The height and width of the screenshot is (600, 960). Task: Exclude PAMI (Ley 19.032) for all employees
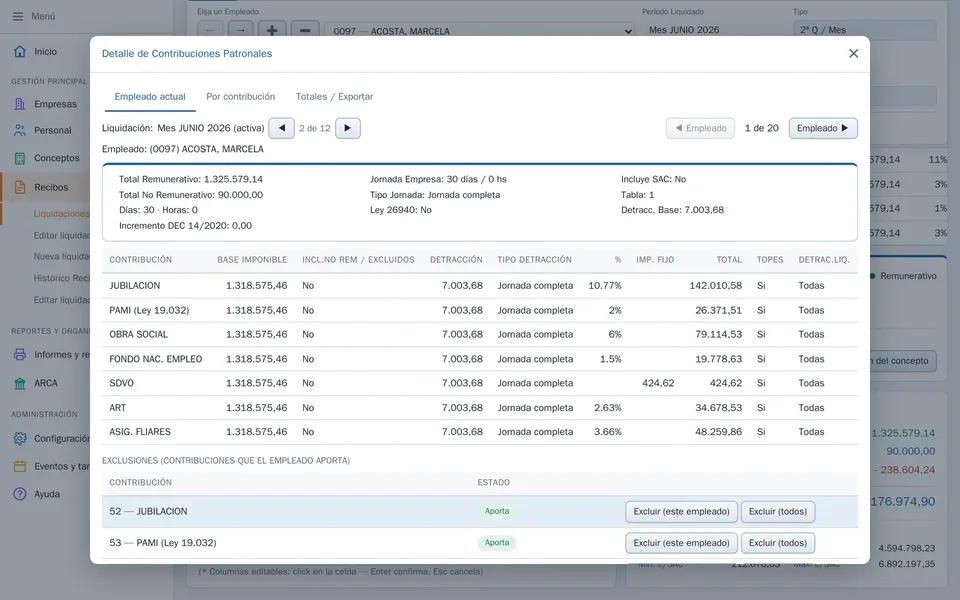click(x=778, y=543)
